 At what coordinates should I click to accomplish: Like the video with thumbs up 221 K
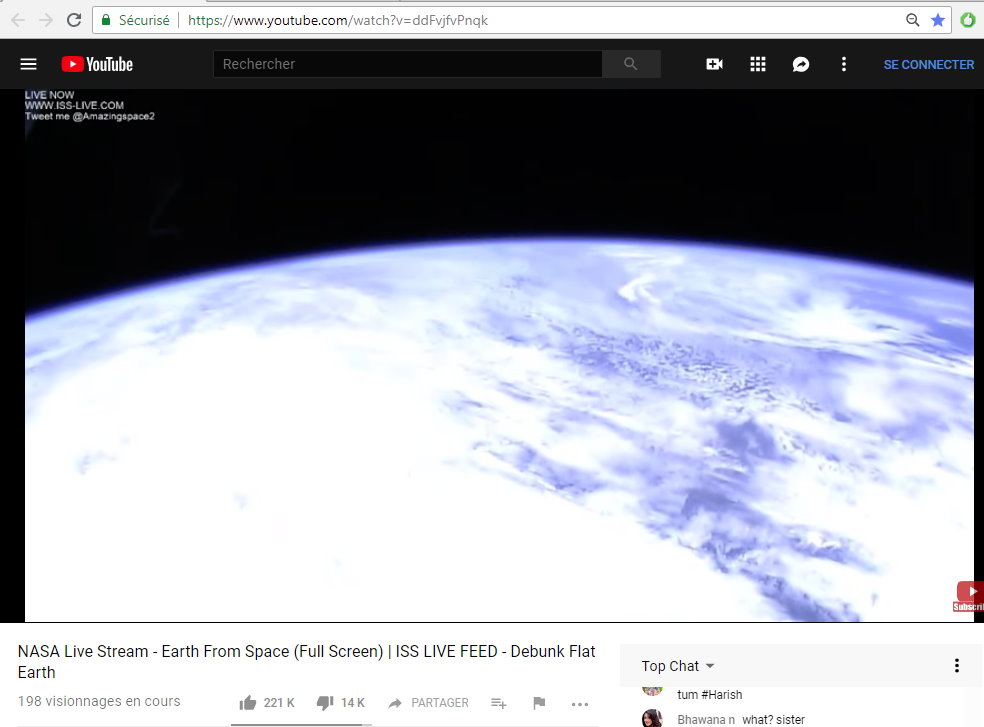267,703
